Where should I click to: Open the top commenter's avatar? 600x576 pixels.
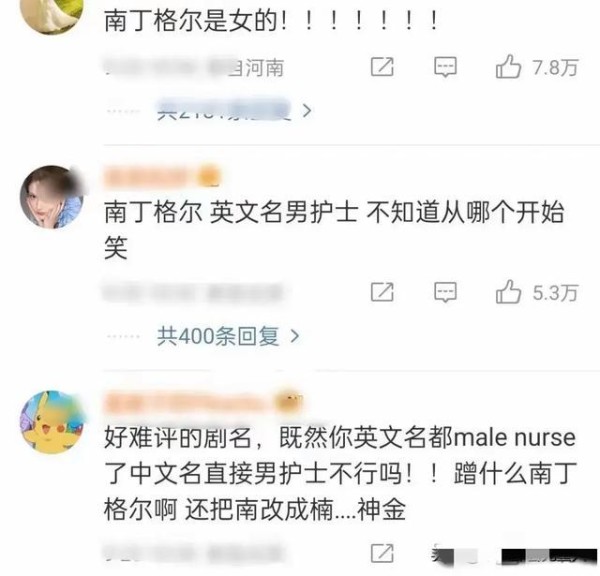pos(52,13)
